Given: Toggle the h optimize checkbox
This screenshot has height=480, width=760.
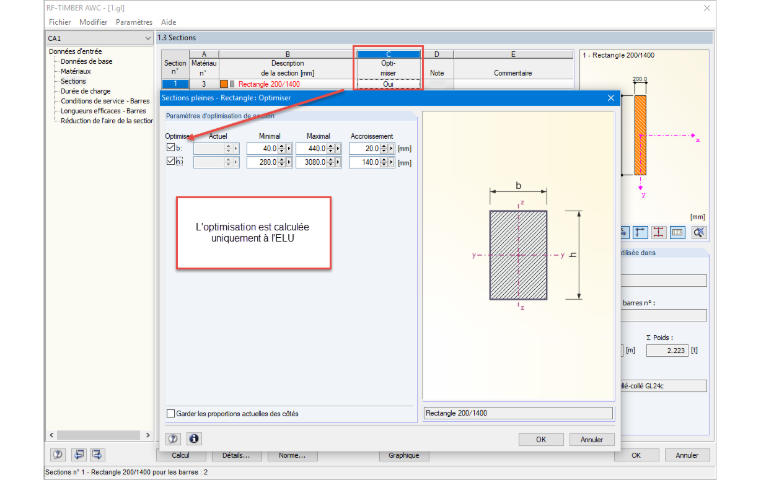Looking at the screenshot, I should (170, 161).
